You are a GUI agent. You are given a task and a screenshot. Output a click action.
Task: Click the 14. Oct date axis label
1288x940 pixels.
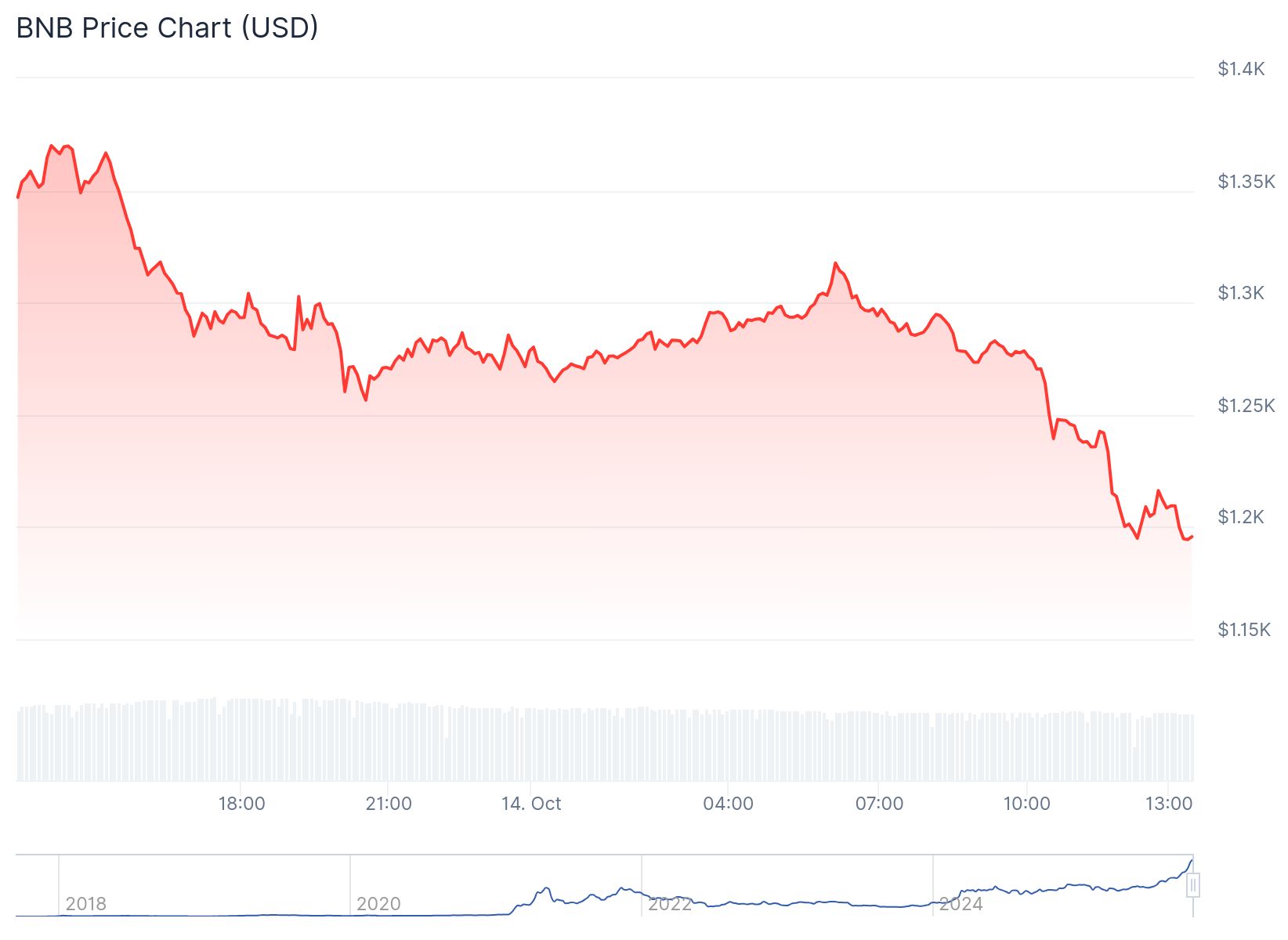(x=531, y=804)
